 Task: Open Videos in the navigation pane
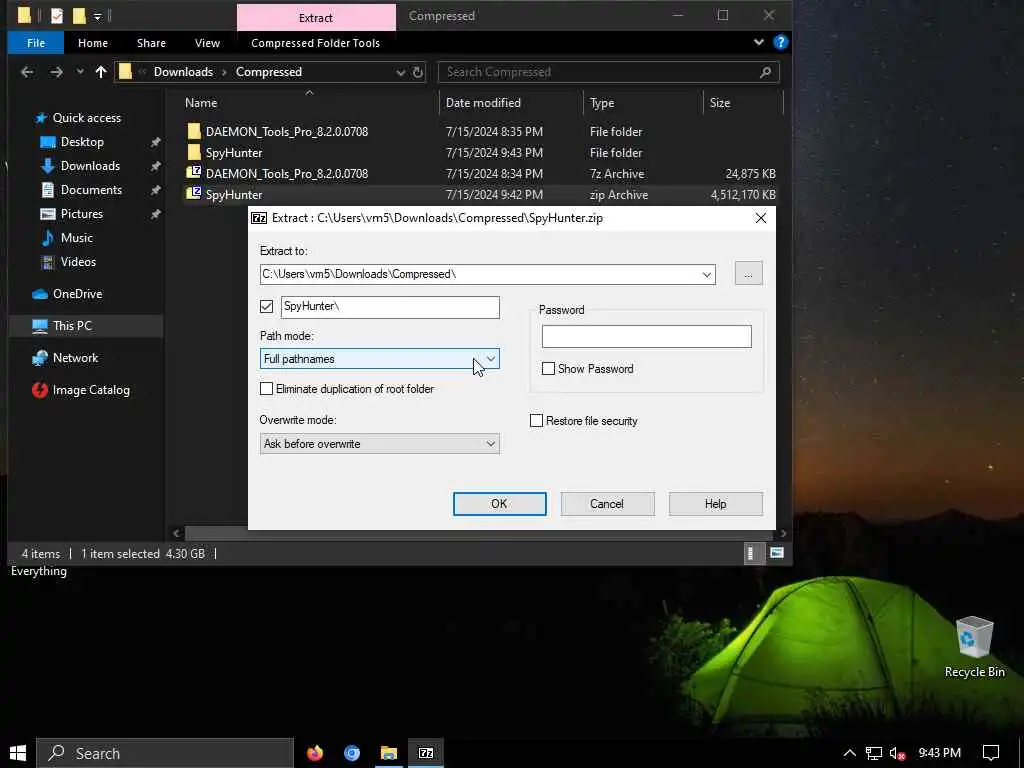pyautogui.click(x=78, y=262)
